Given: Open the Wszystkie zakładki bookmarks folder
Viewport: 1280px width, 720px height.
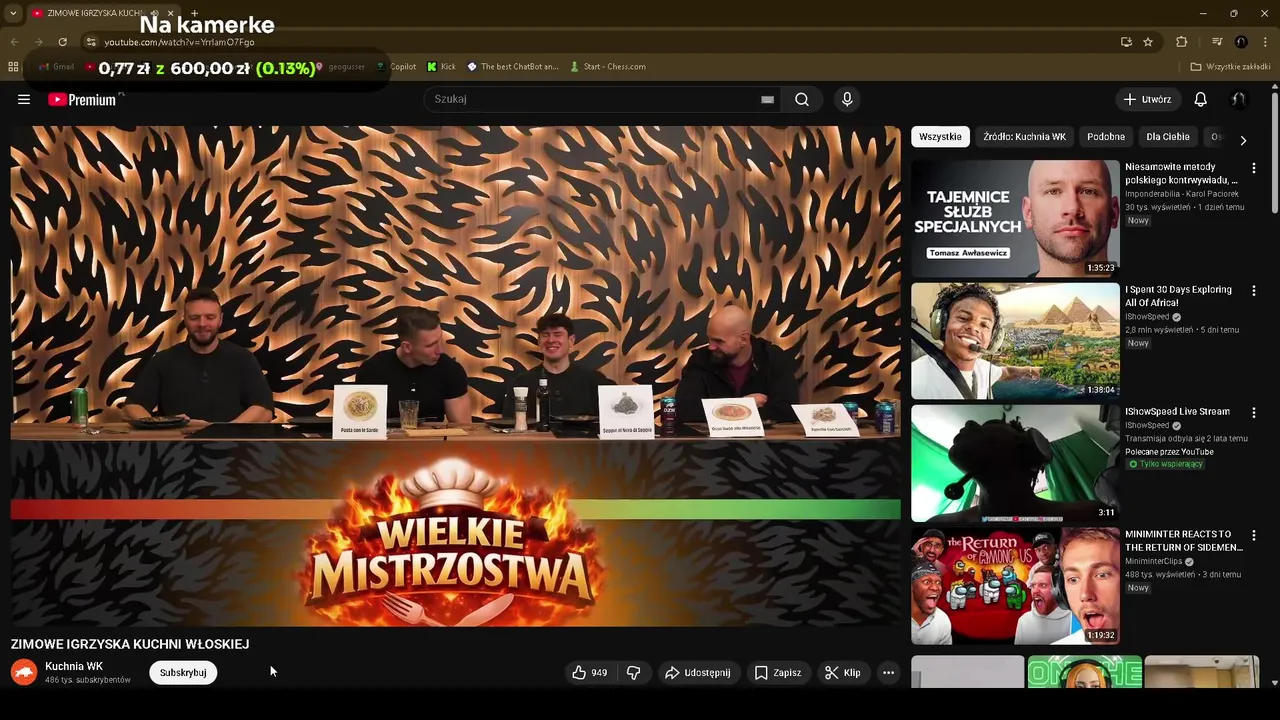Looking at the screenshot, I should pyautogui.click(x=1231, y=67).
